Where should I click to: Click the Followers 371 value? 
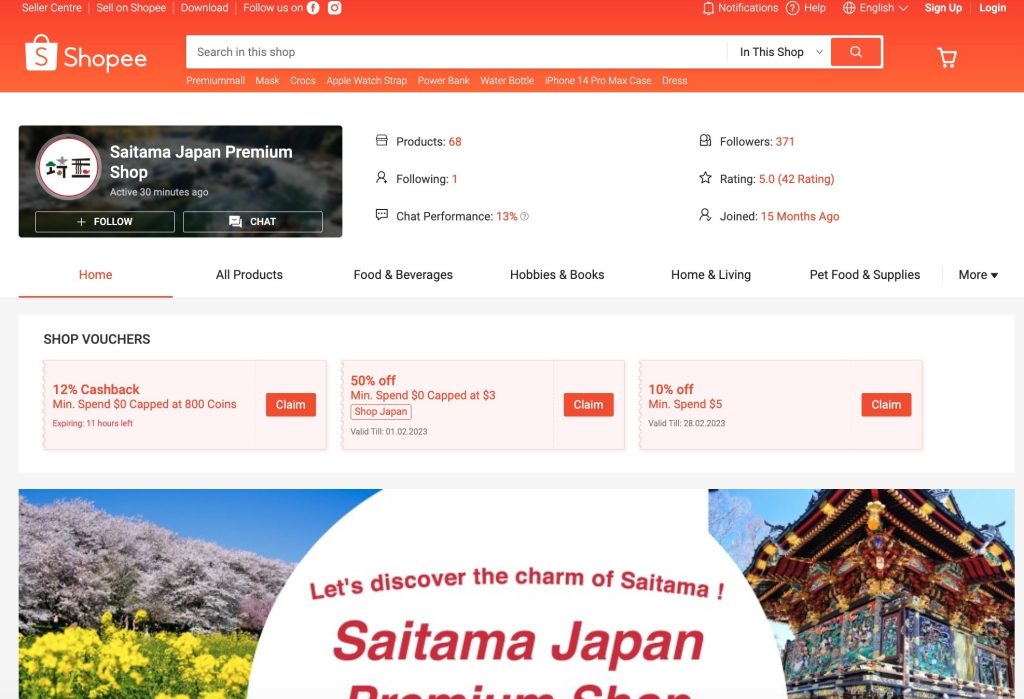tap(785, 142)
